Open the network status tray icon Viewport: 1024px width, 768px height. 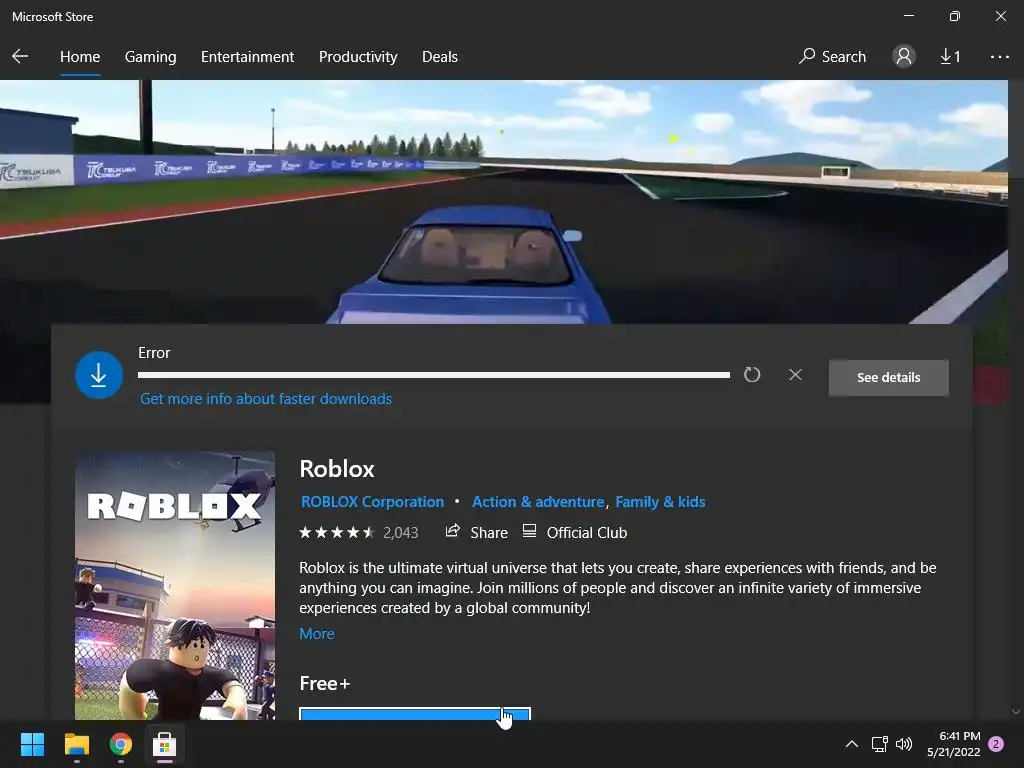[x=879, y=744]
